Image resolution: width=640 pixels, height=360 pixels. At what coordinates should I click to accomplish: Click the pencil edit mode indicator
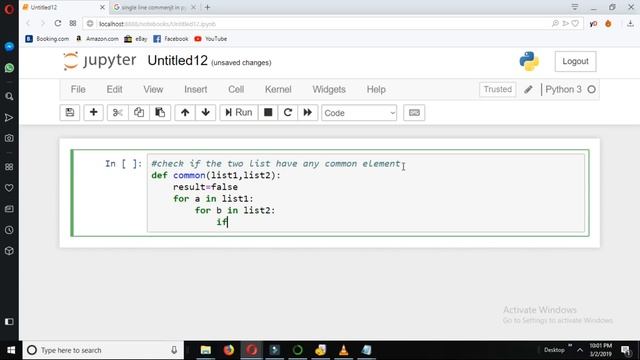(528, 89)
